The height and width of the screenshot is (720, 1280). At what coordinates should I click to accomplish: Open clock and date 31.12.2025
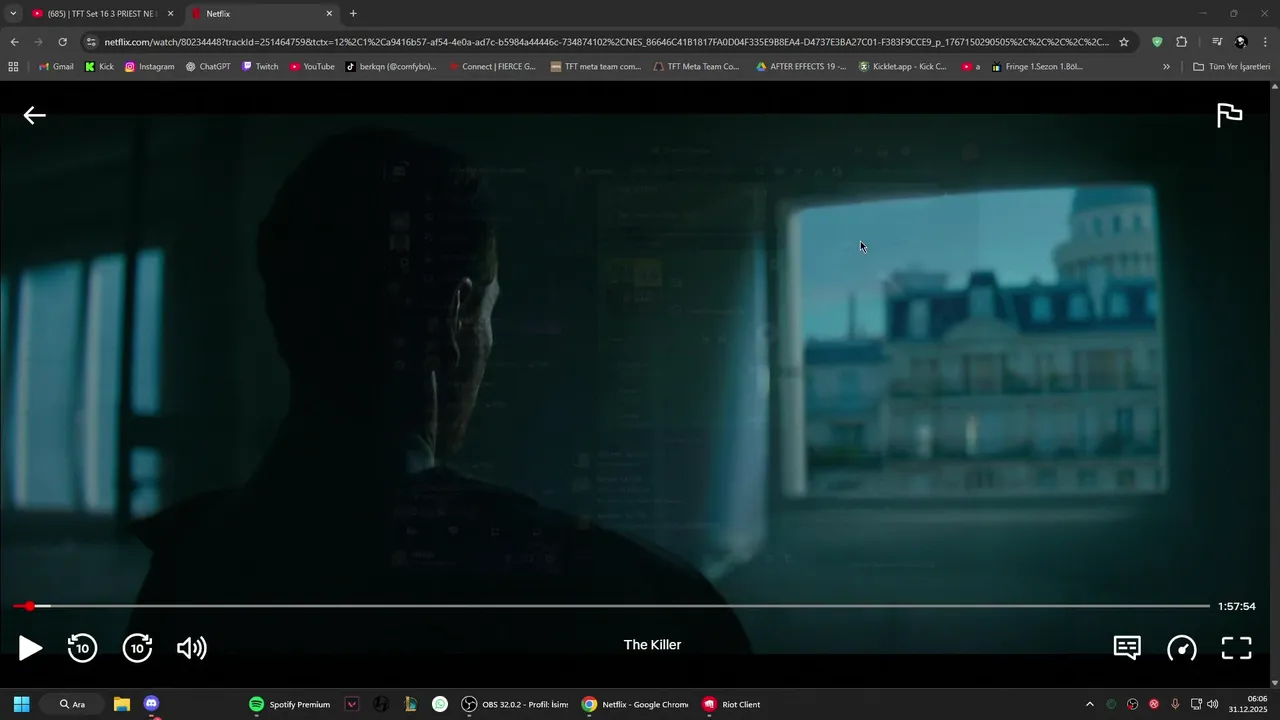pyautogui.click(x=1248, y=704)
